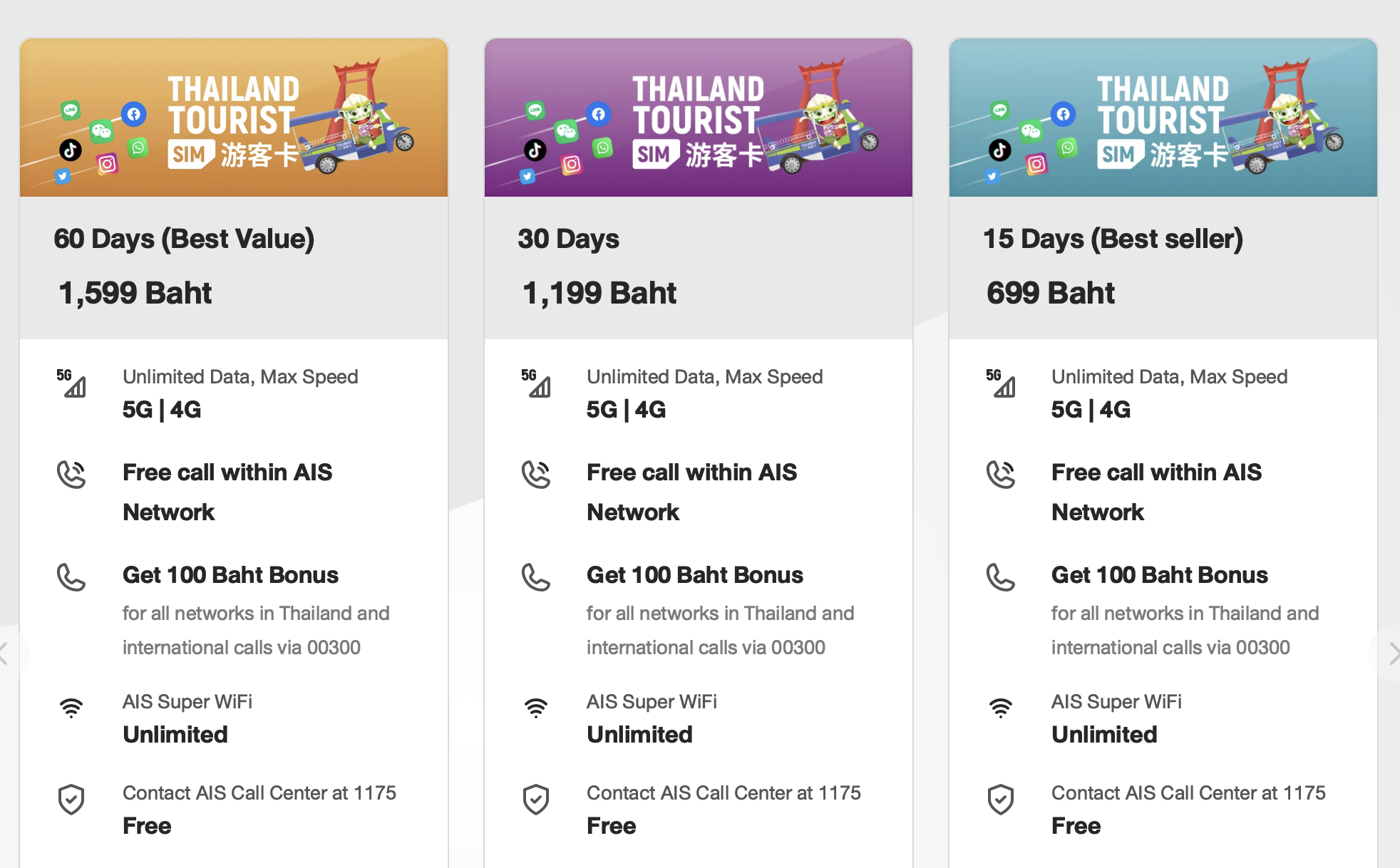Screen dimensions: 1400x868
Task: Go back using the left carousel chevron
Action: pos(6,651)
